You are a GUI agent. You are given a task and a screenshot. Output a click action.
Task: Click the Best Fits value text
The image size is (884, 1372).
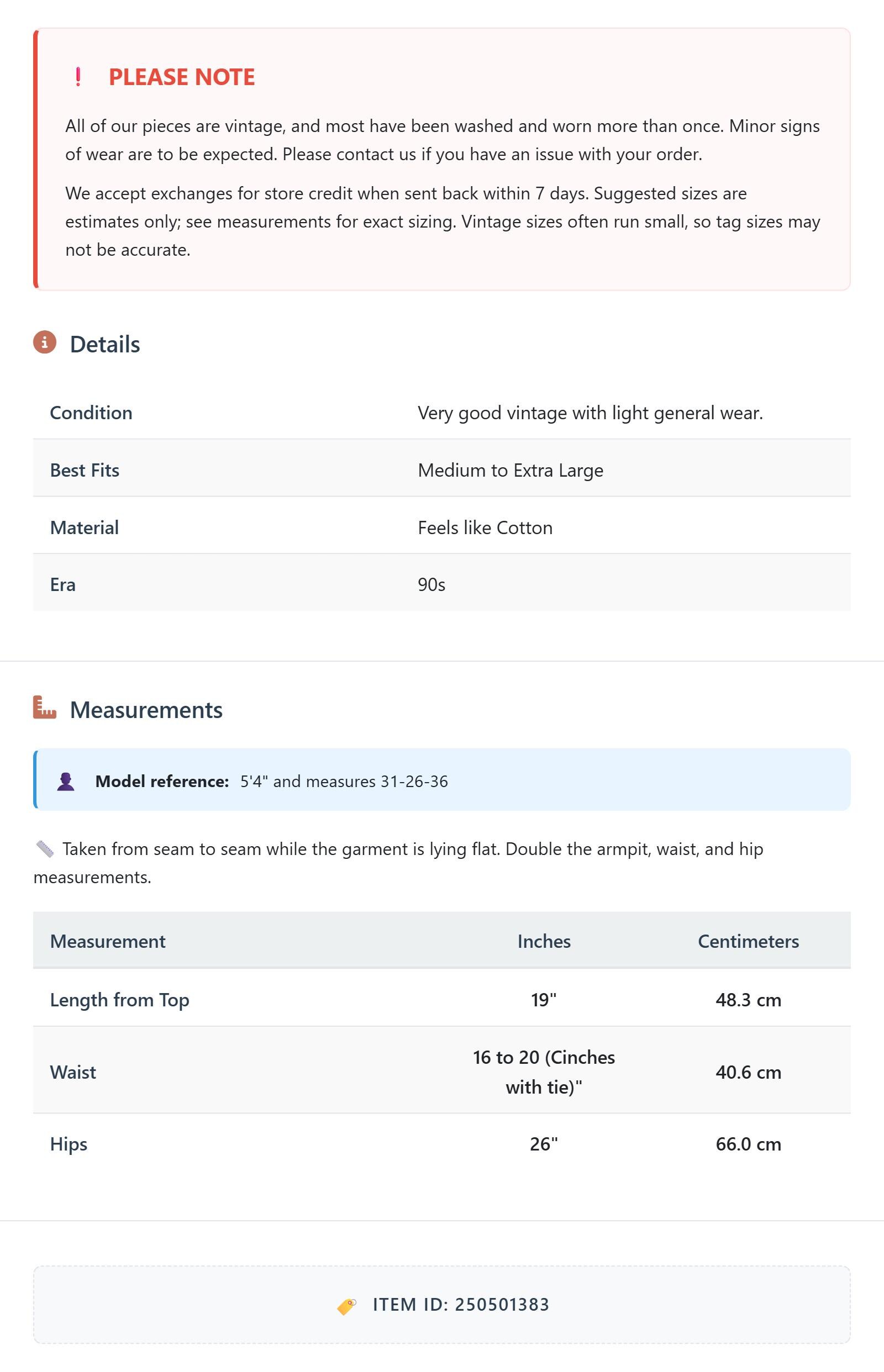(x=511, y=470)
